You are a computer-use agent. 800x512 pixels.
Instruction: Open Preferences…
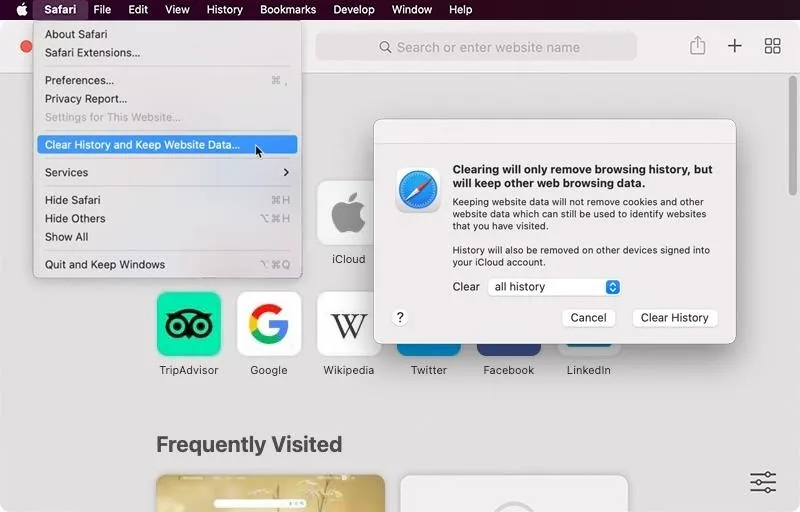[167, 80]
